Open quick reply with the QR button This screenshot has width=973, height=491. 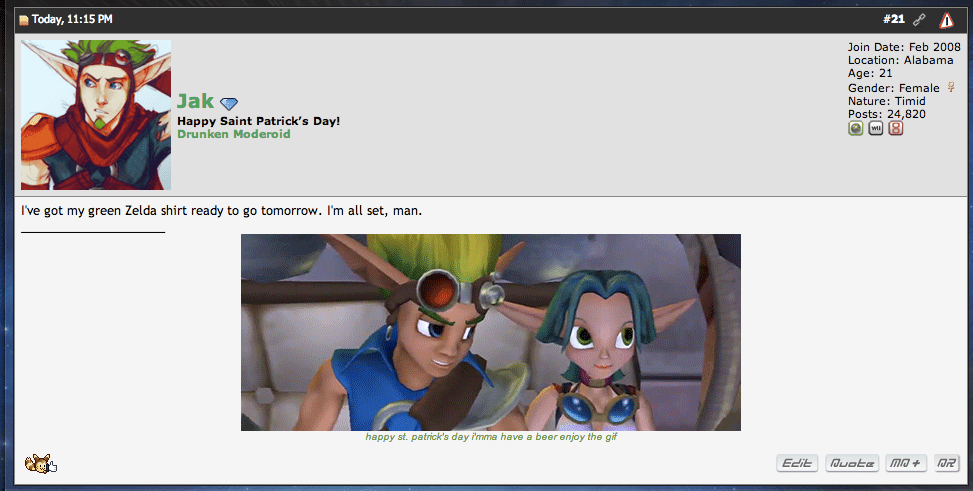946,463
